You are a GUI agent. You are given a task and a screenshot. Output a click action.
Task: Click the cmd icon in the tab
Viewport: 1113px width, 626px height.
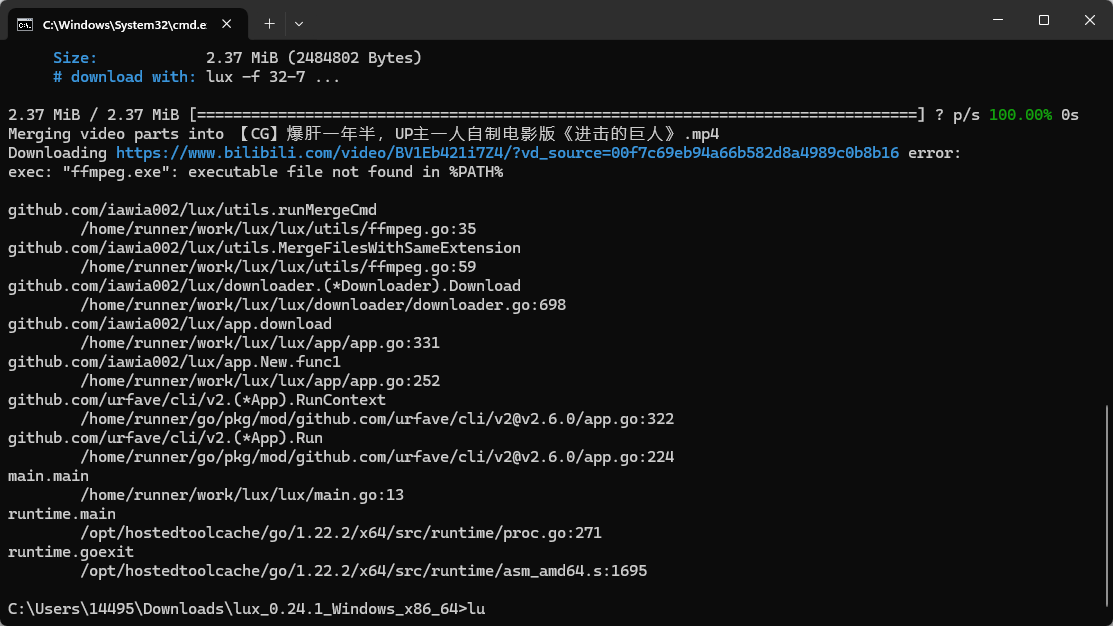coord(25,22)
